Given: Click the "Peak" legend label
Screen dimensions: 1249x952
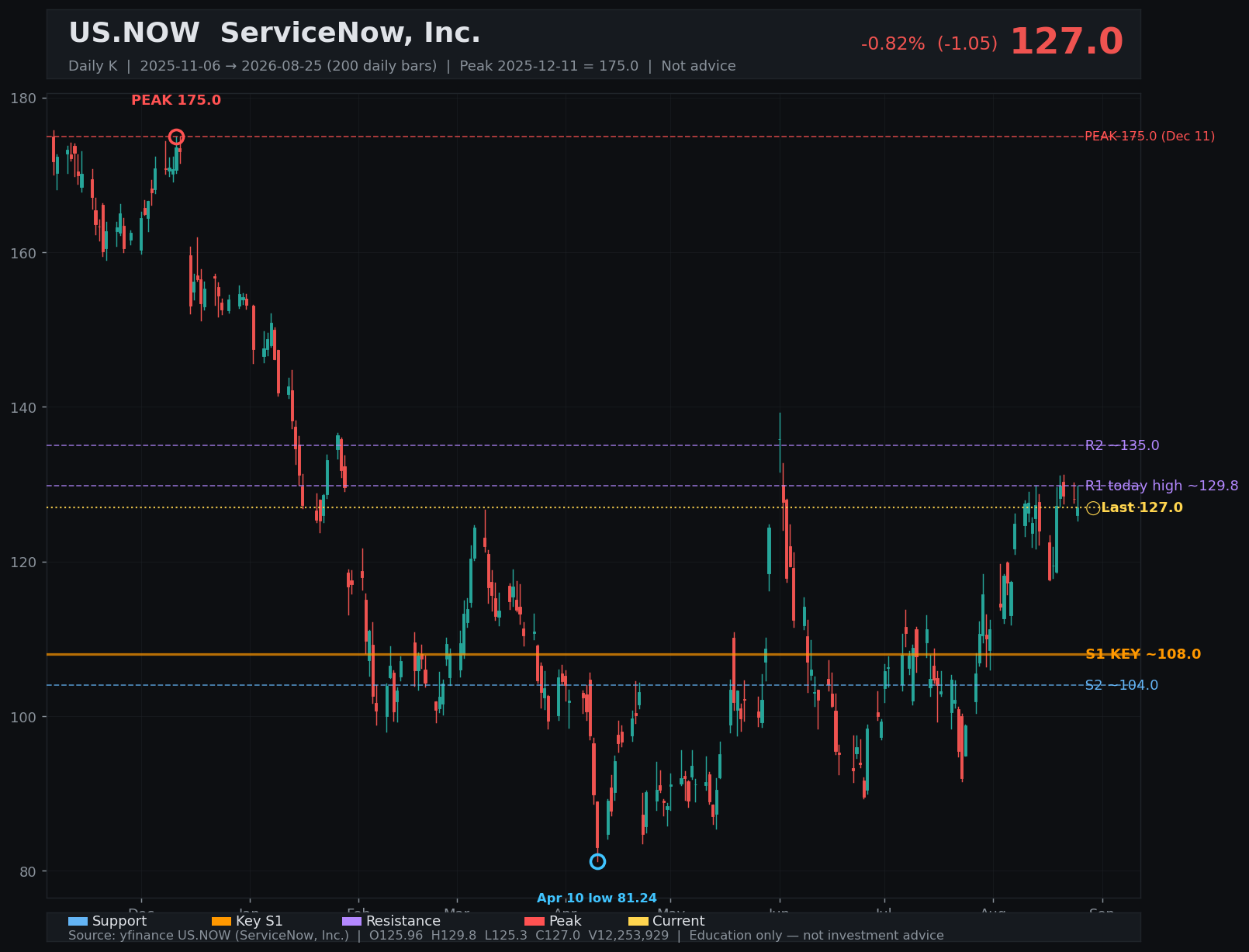Looking at the screenshot, I should pos(566,921).
